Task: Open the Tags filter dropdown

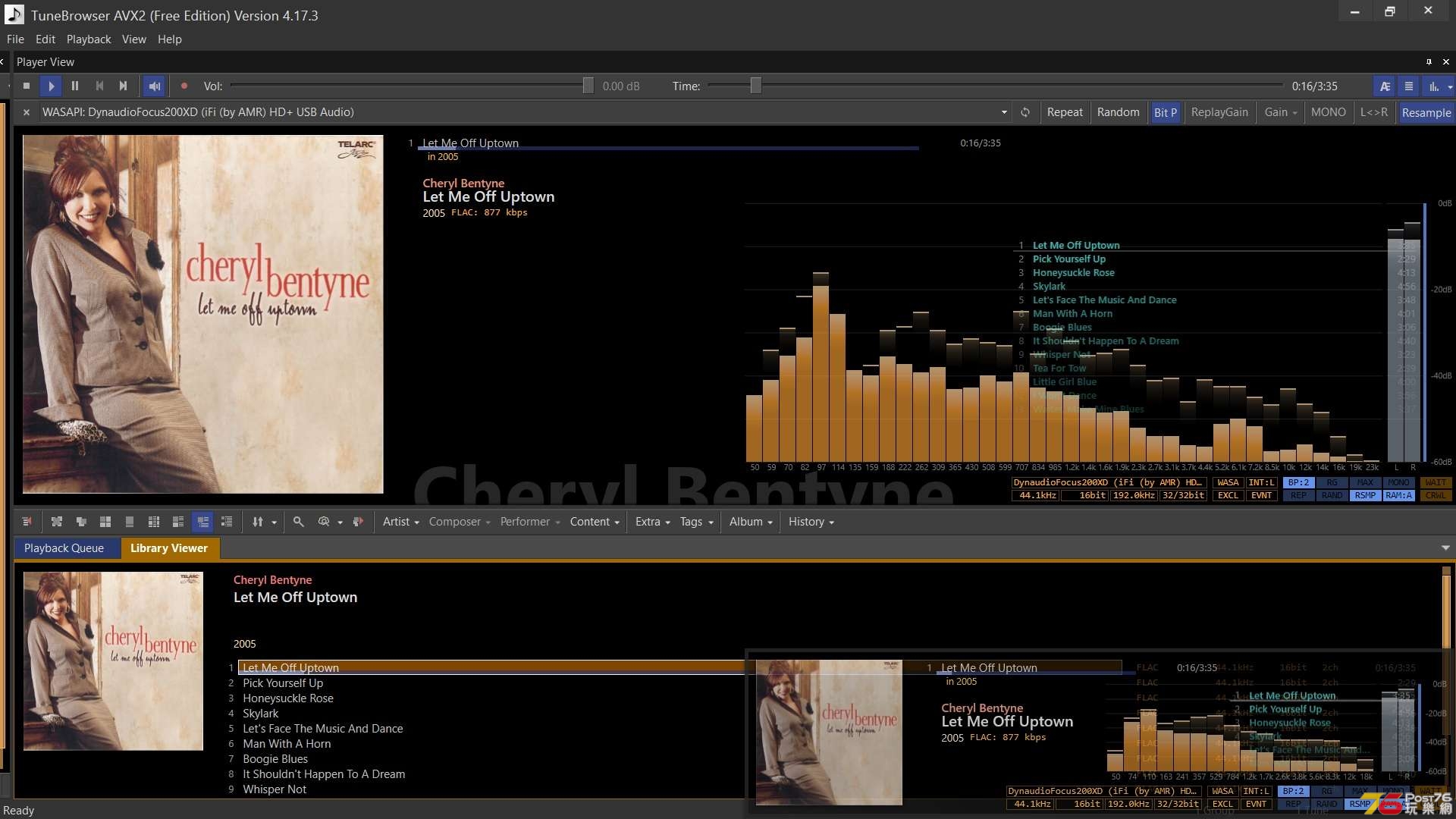Action: (x=697, y=522)
